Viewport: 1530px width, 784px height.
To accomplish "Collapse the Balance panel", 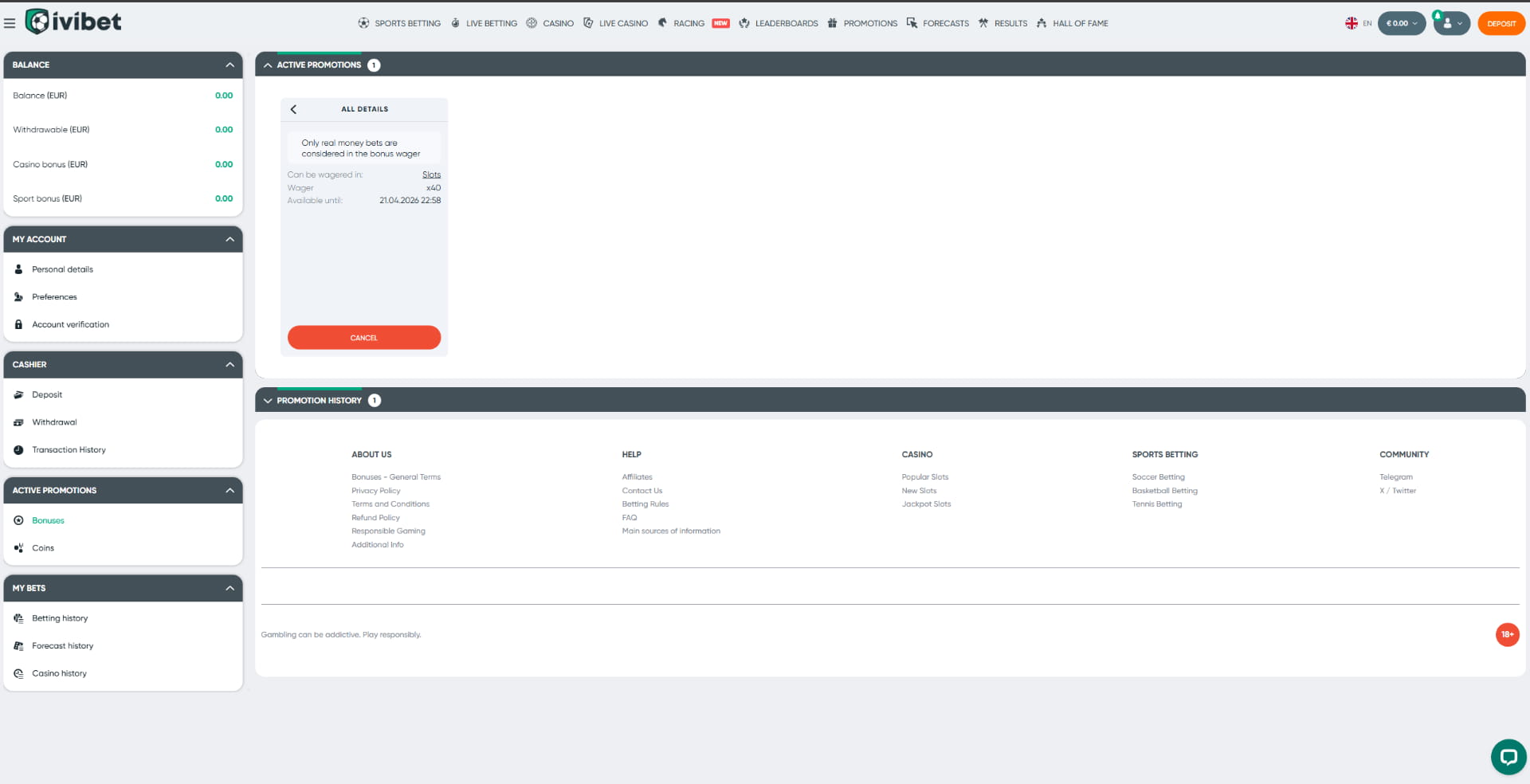I will (x=229, y=65).
